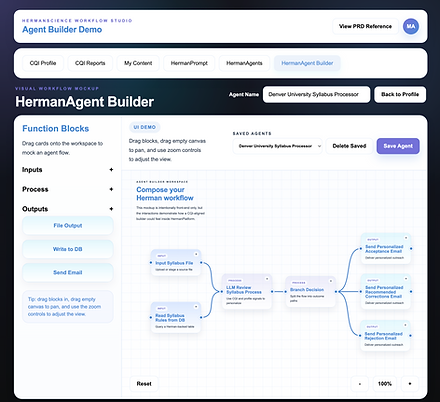Remove the Input Syllabus File node
The image size is (440, 402).
pos(196,254)
